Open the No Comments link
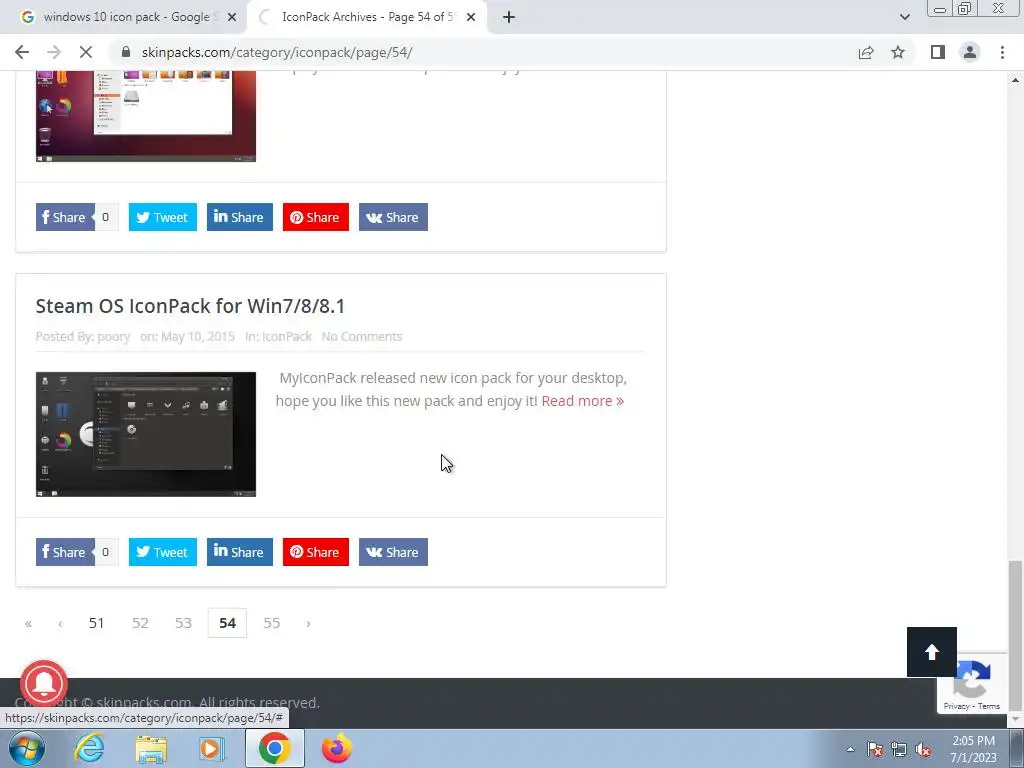This screenshot has width=1024, height=768. [x=362, y=336]
